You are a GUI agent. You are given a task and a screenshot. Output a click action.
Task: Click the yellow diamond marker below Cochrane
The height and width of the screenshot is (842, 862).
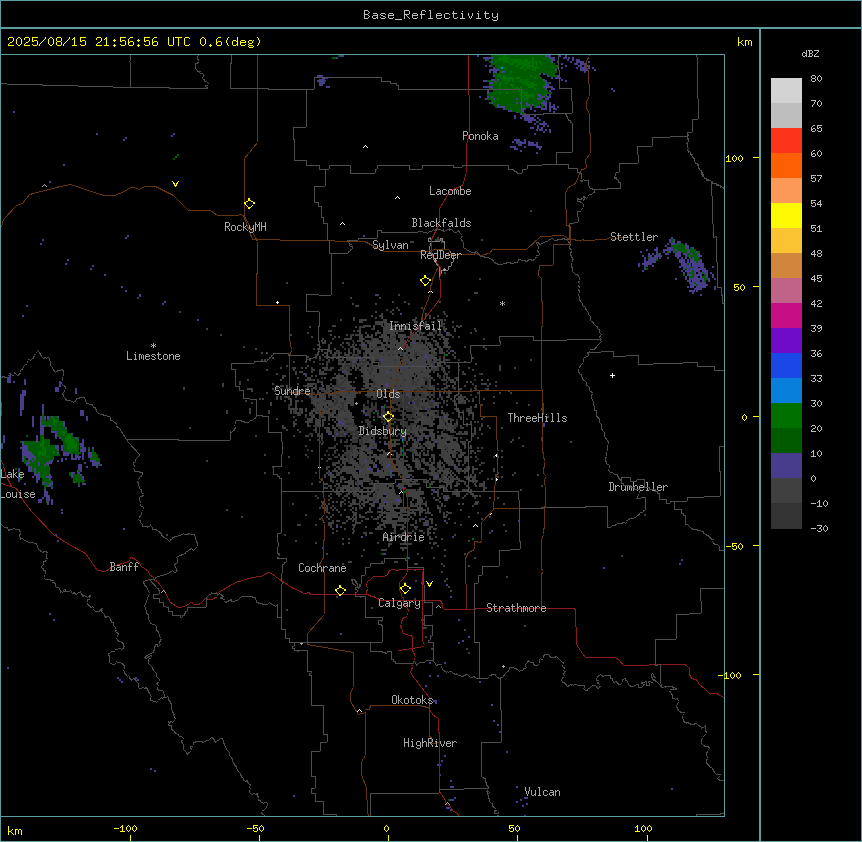click(340, 590)
